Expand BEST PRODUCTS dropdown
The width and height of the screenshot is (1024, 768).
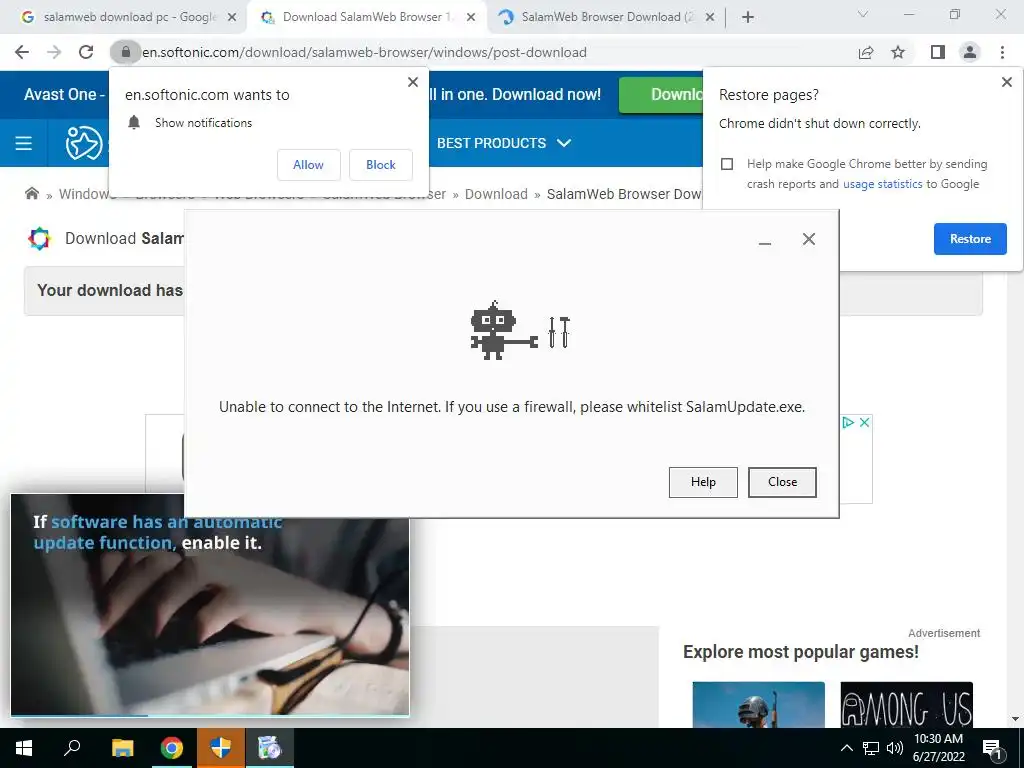pyautogui.click(x=504, y=143)
